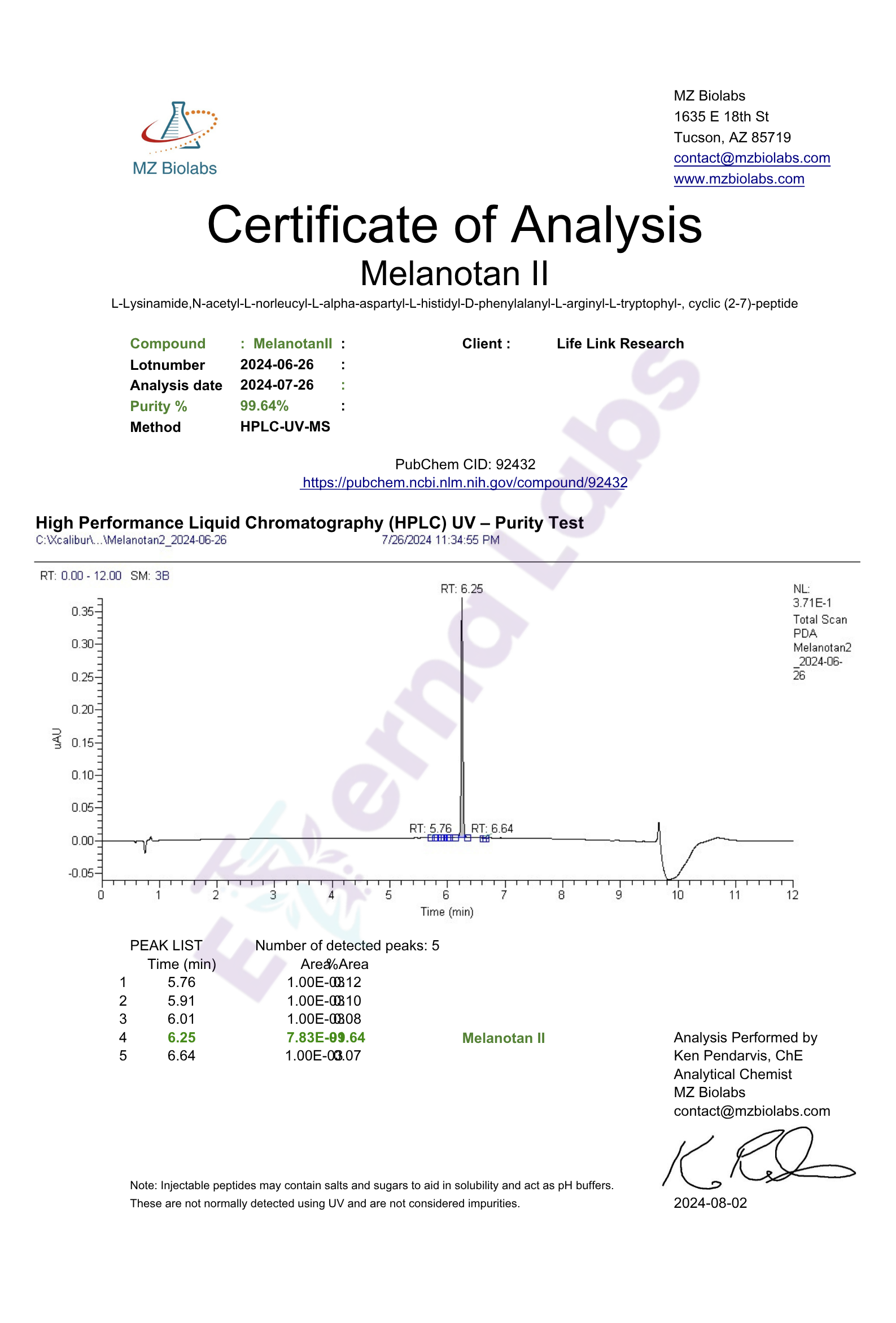Click the HPLC UV Purity Test section heading
The height and width of the screenshot is (1323, 896).
[x=309, y=523]
